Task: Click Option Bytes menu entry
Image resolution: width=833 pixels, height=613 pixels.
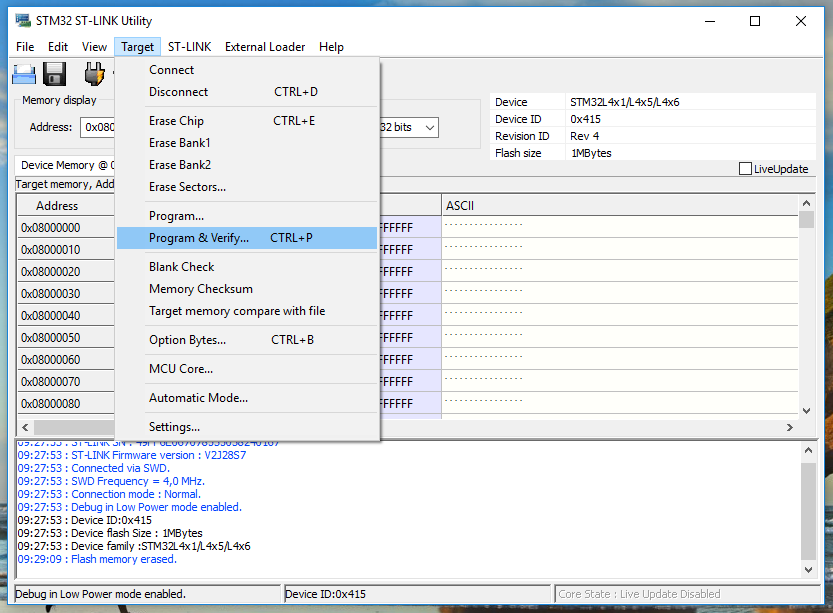Action: click(x=187, y=340)
